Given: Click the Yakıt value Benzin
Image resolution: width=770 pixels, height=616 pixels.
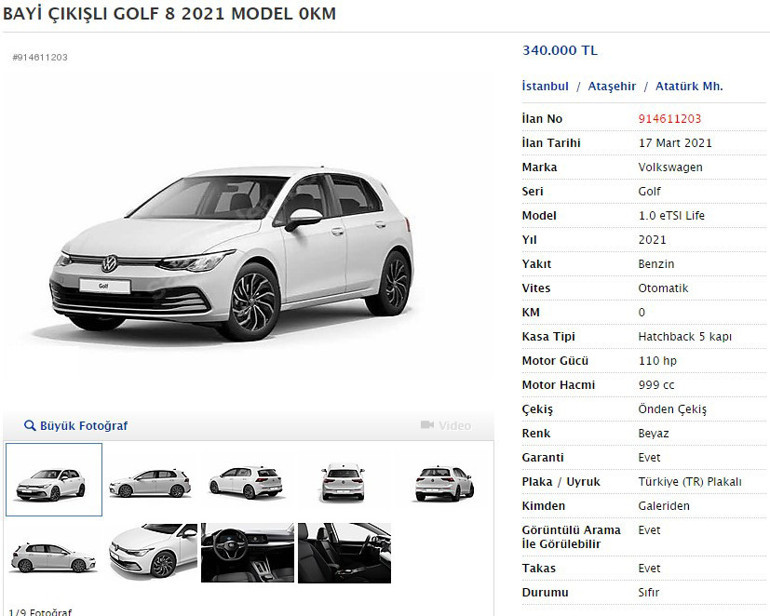Looking at the screenshot, I should pyautogui.click(x=656, y=264).
